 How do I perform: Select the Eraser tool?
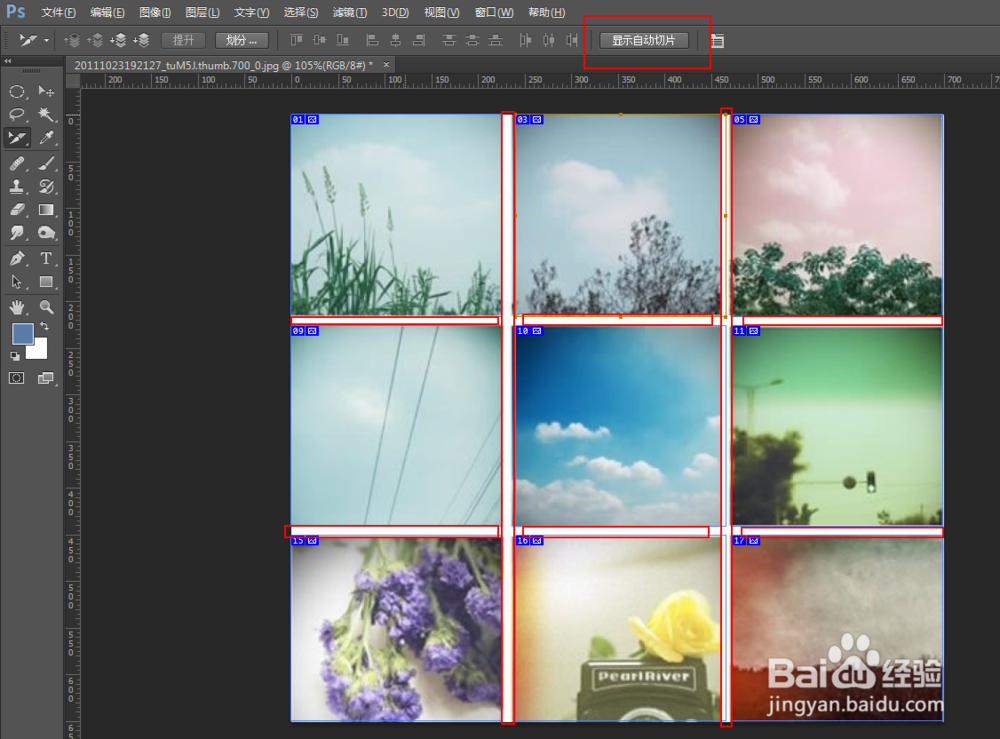[17, 210]
